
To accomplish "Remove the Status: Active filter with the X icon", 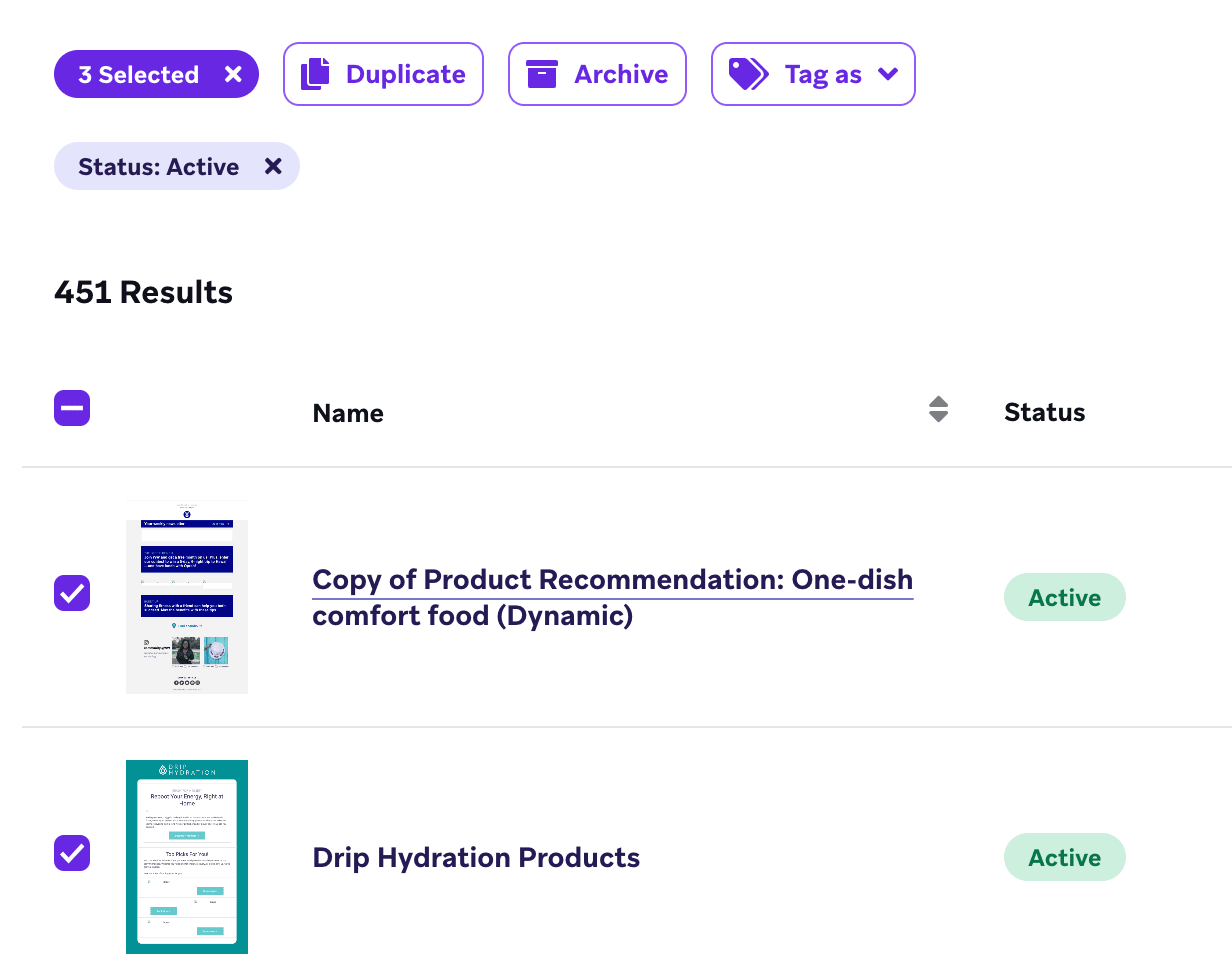I will point(273,167).
